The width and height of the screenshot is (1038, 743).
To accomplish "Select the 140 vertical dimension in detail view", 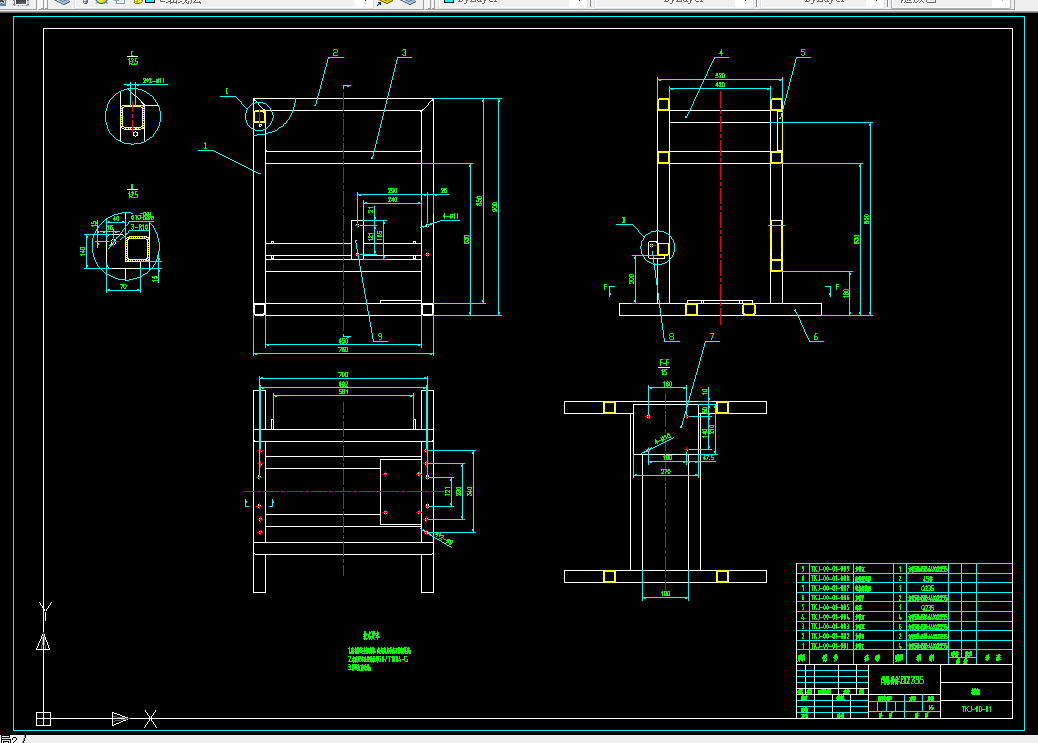I will [83, 251].
